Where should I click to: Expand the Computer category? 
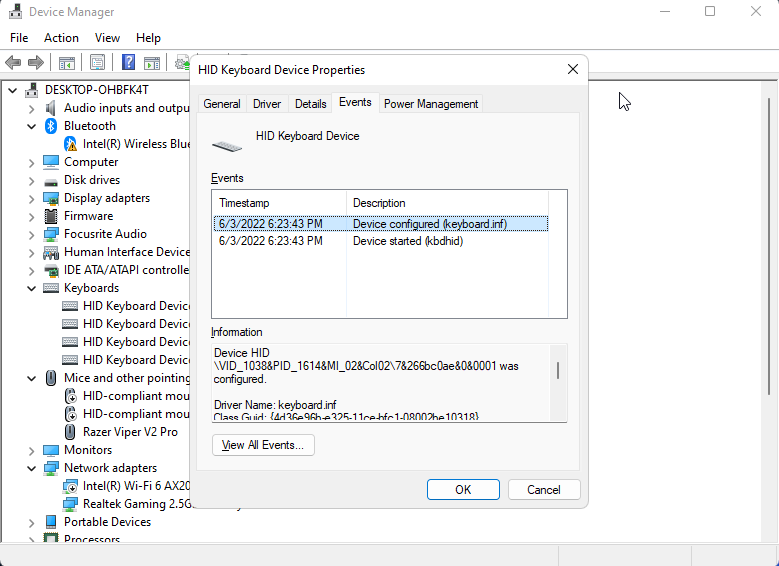[x=32, y=162]
